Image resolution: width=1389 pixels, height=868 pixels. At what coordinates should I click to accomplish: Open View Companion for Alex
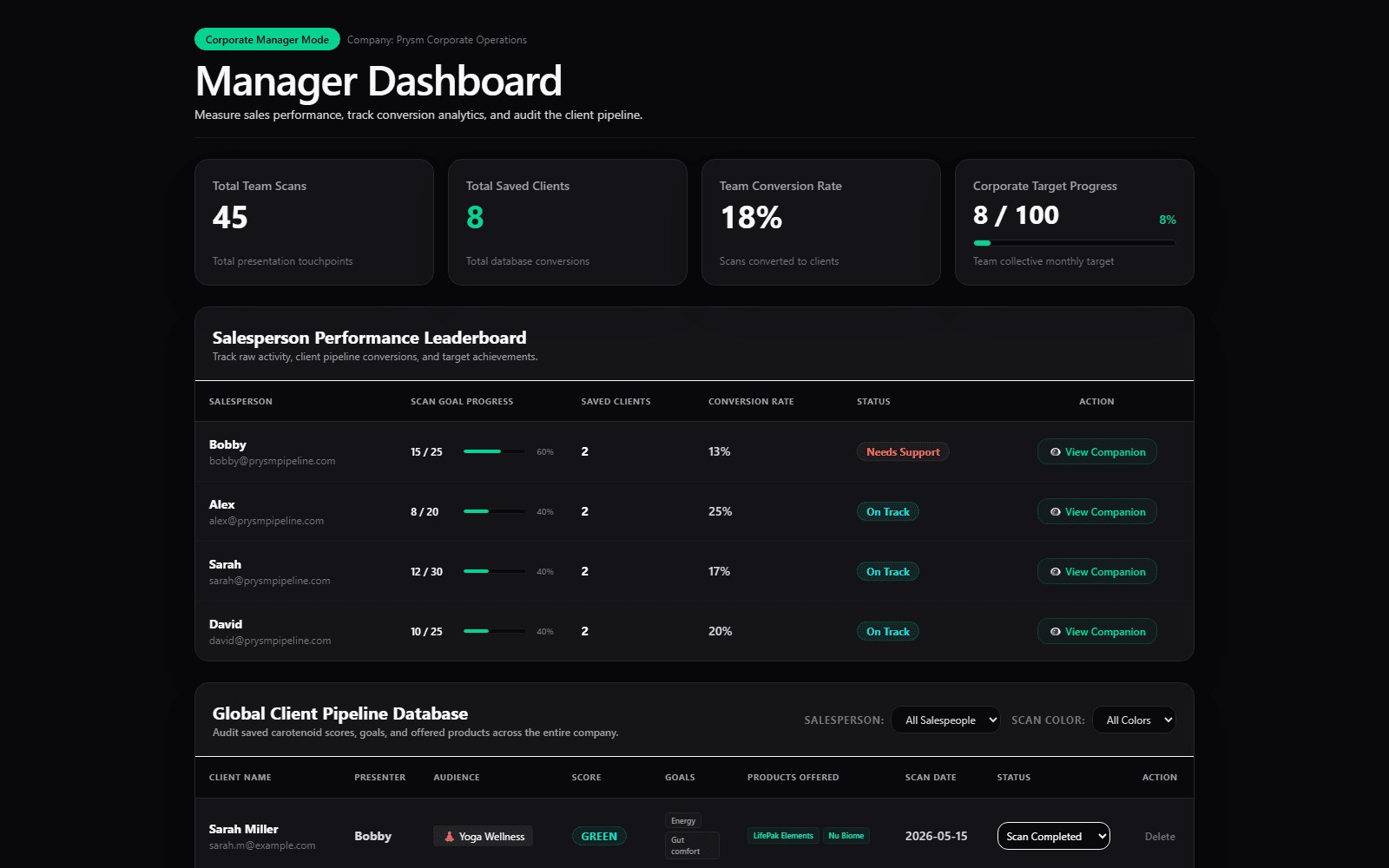[x=1096, y=512]
